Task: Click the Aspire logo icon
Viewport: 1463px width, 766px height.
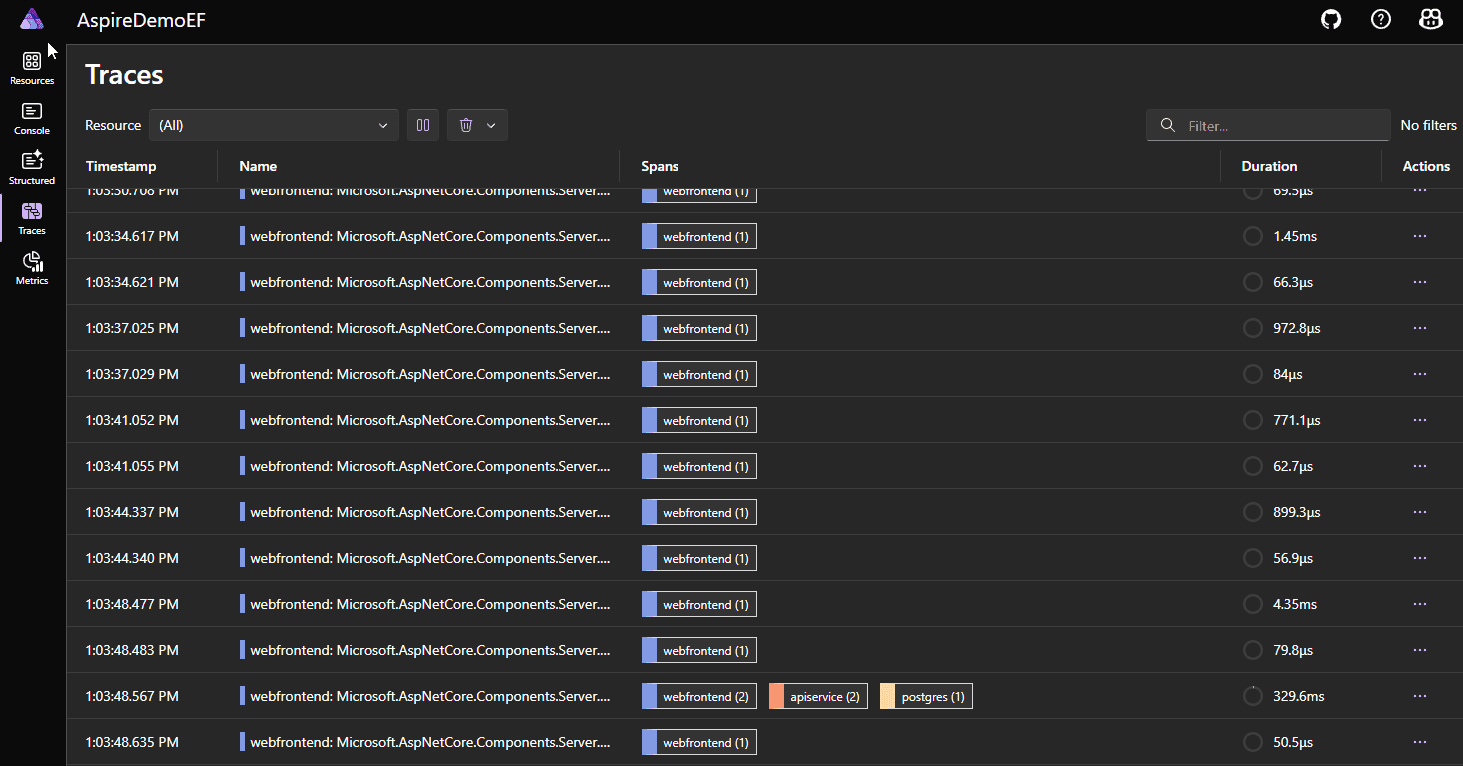Action: [x=32, y=19]
